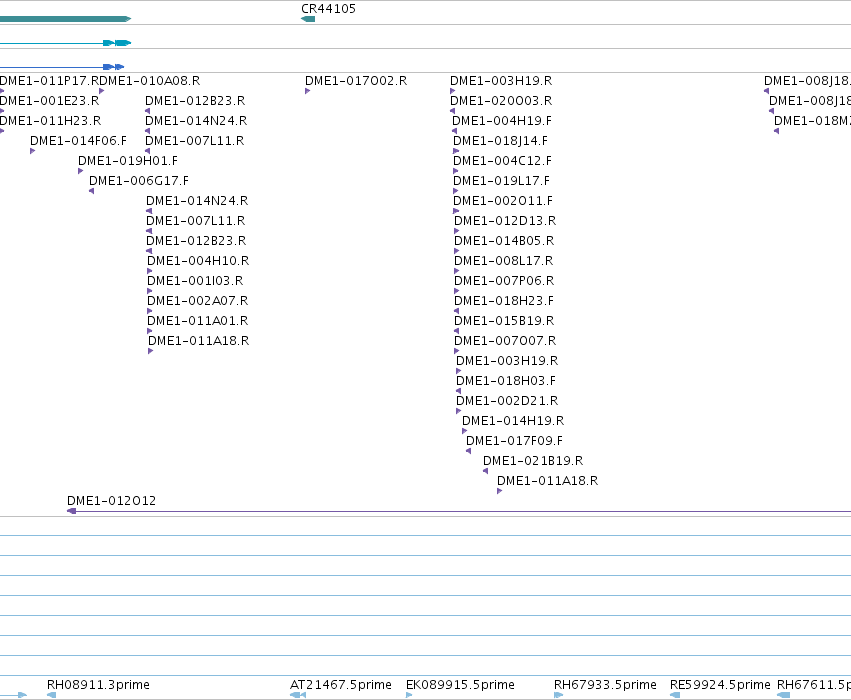The image size is (851, 700).
Task: Select the DME1-018H03.F label
Action: [506, 381]
